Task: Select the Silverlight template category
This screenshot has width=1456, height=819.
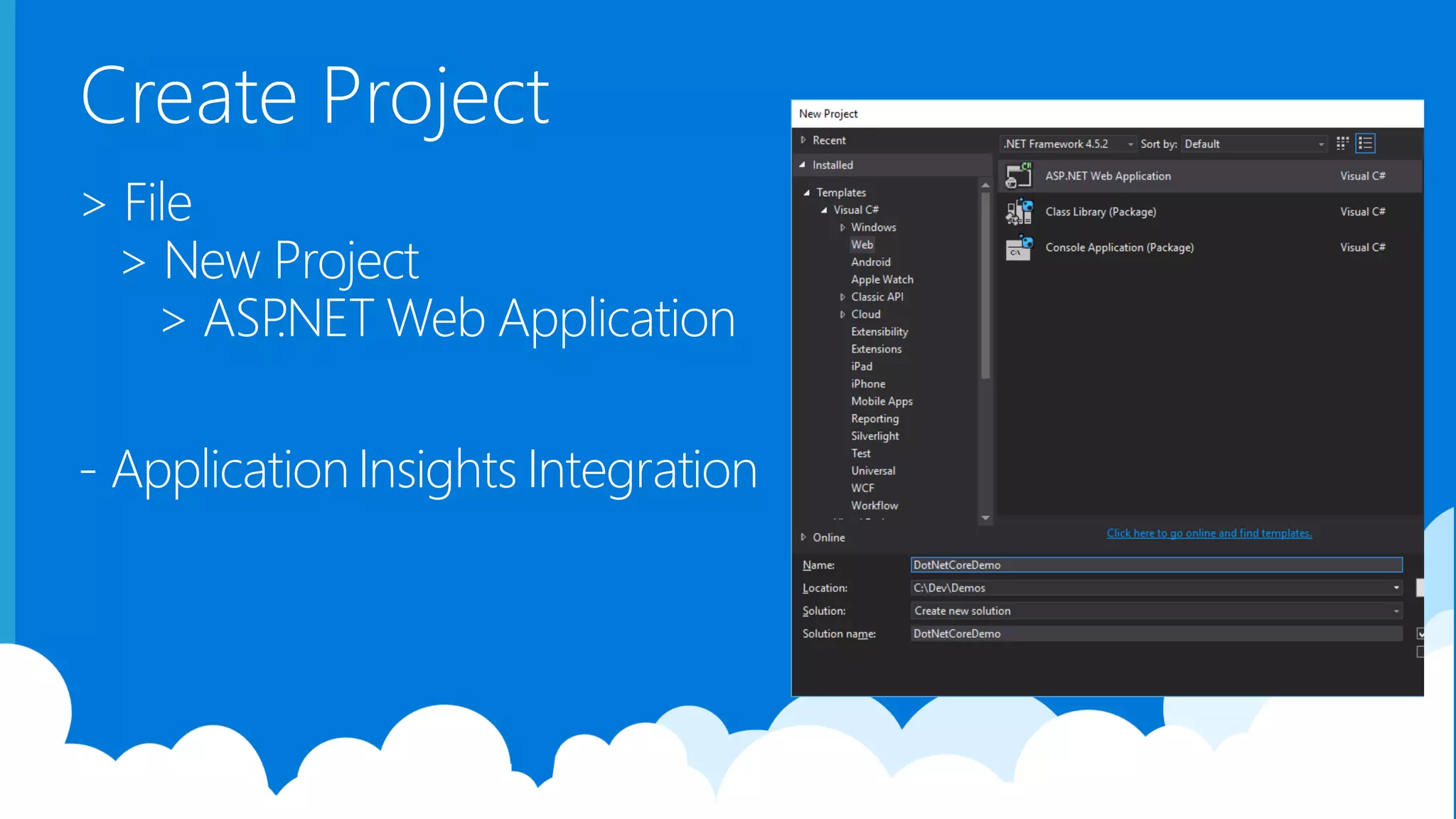Action: (x=874, y=436)
